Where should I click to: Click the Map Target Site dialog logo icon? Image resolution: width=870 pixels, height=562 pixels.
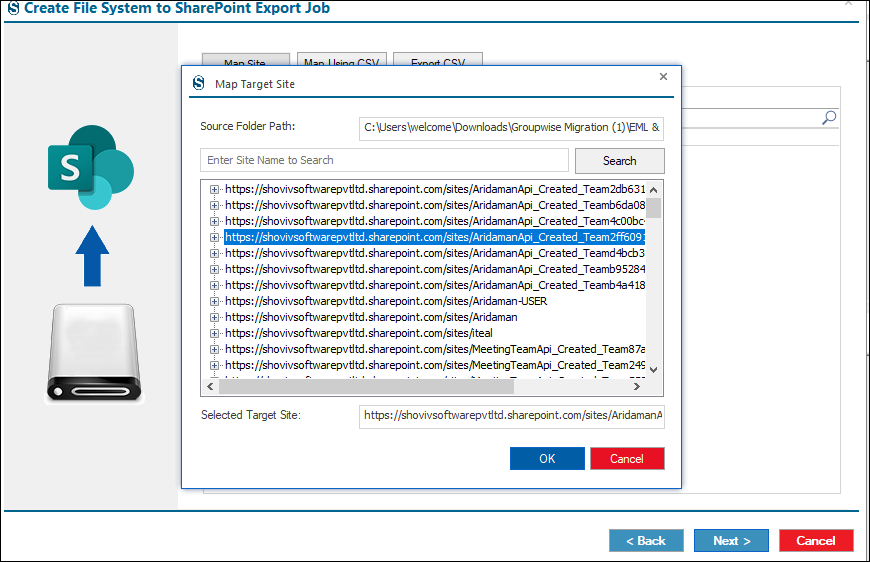click(x=199, y=83)
